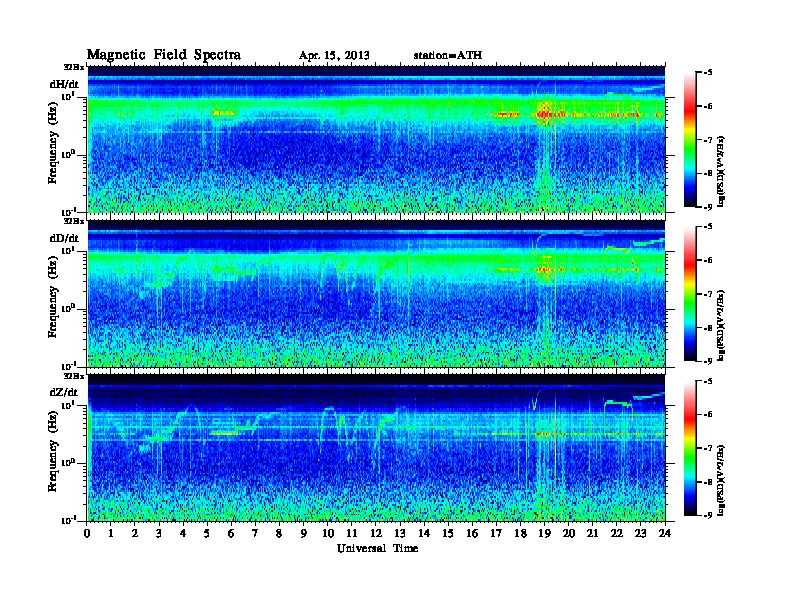
Task: Click the hour 15 tick label
Action: point(448,533)
